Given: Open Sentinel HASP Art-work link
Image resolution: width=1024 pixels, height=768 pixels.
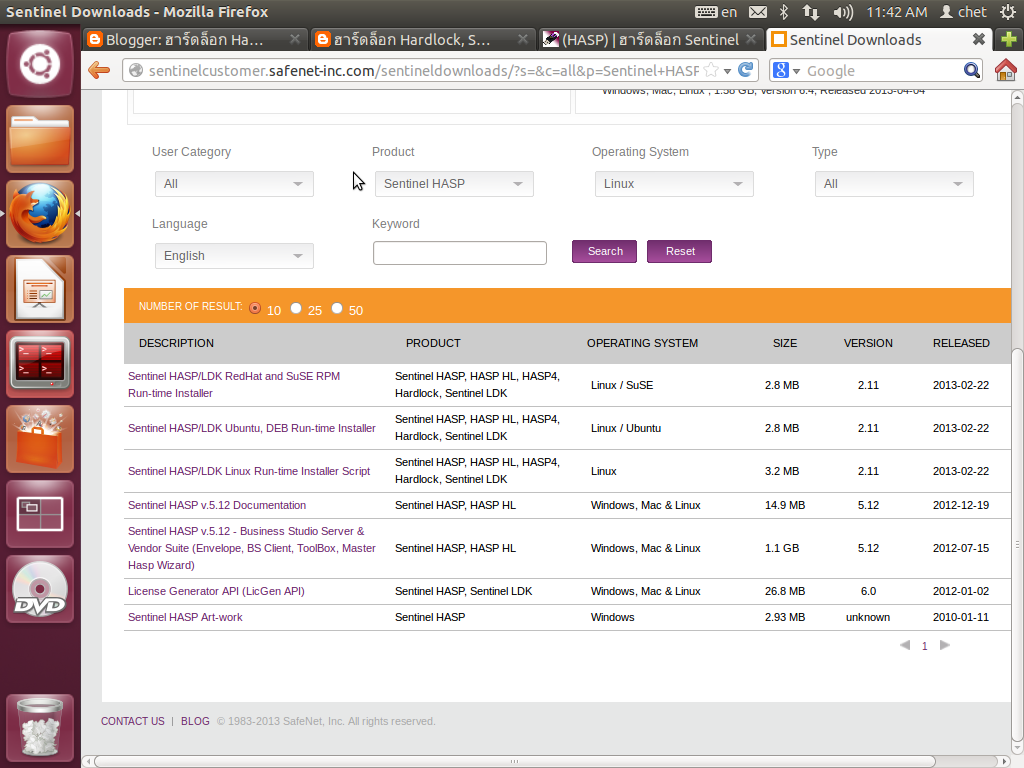Looking at the screenshot, I should [x=185, y=617].
